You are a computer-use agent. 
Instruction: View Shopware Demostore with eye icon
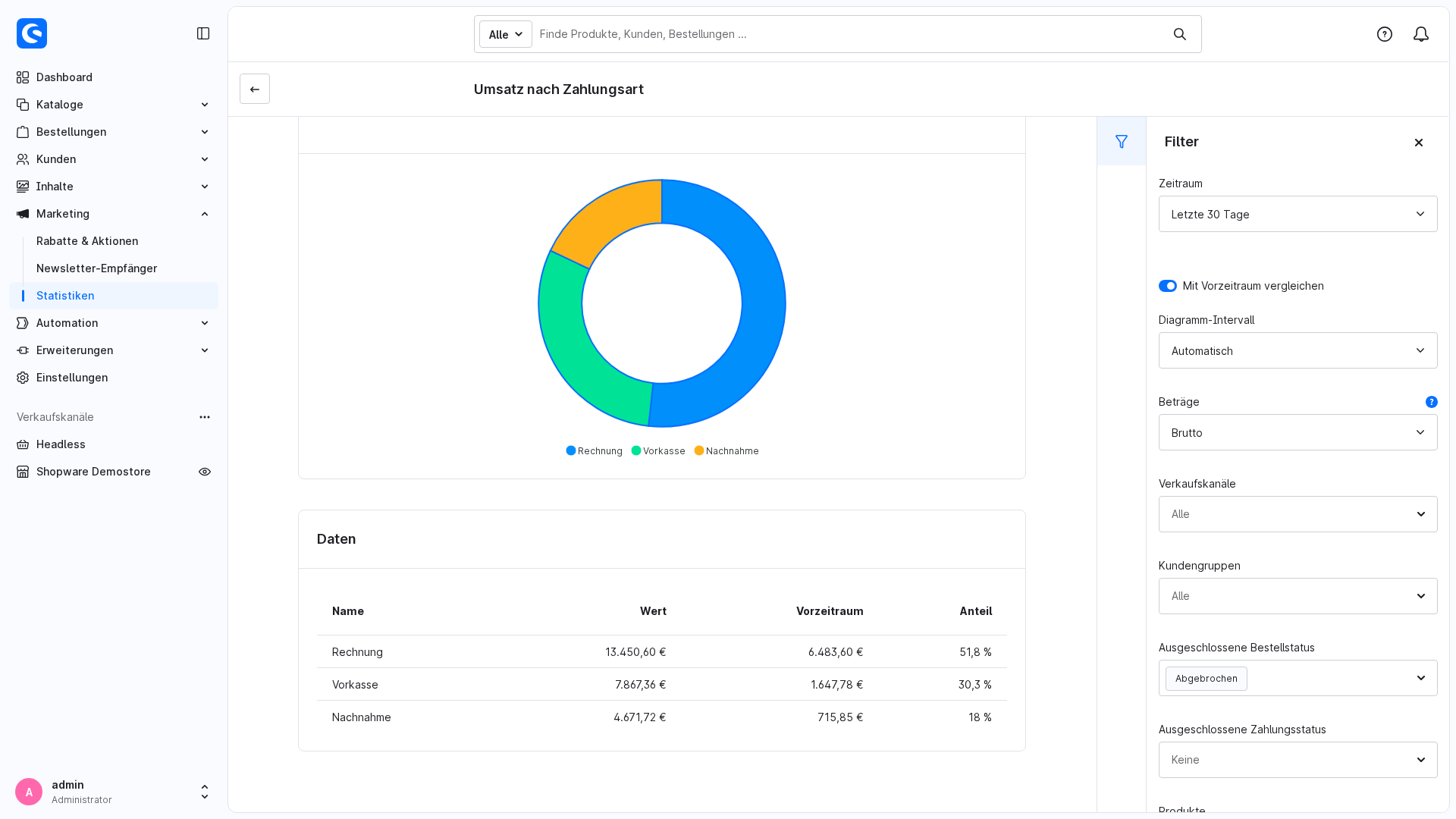click(x=205, y=472)
